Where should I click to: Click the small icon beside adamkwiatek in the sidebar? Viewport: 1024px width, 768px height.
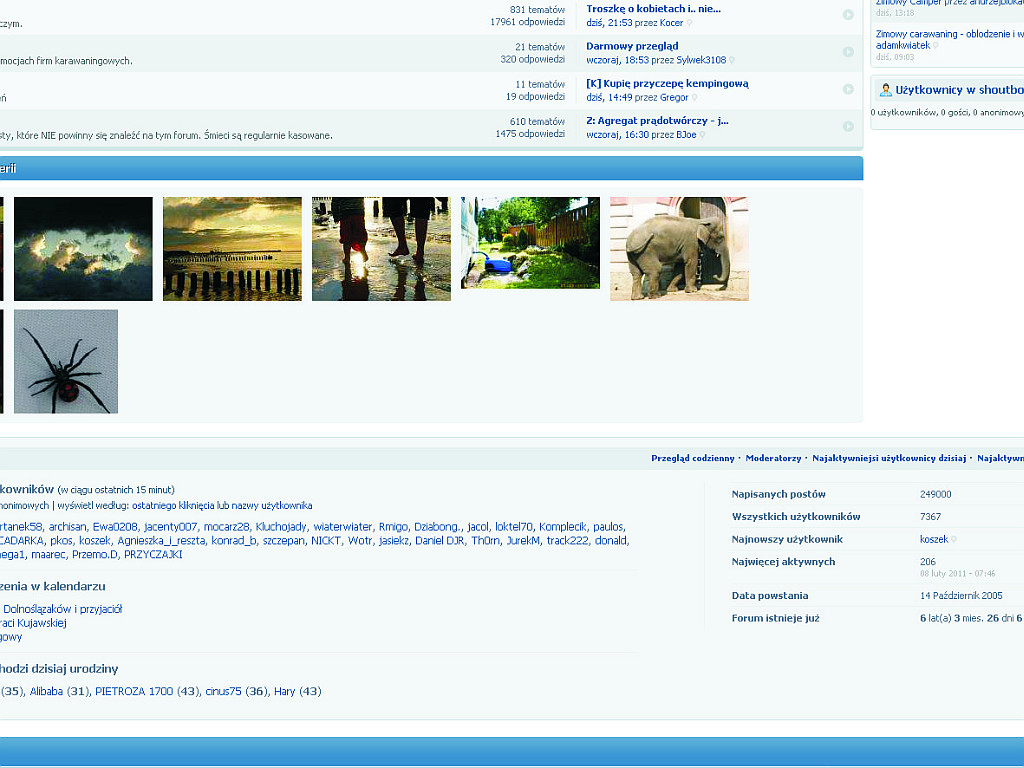(936, 46)
